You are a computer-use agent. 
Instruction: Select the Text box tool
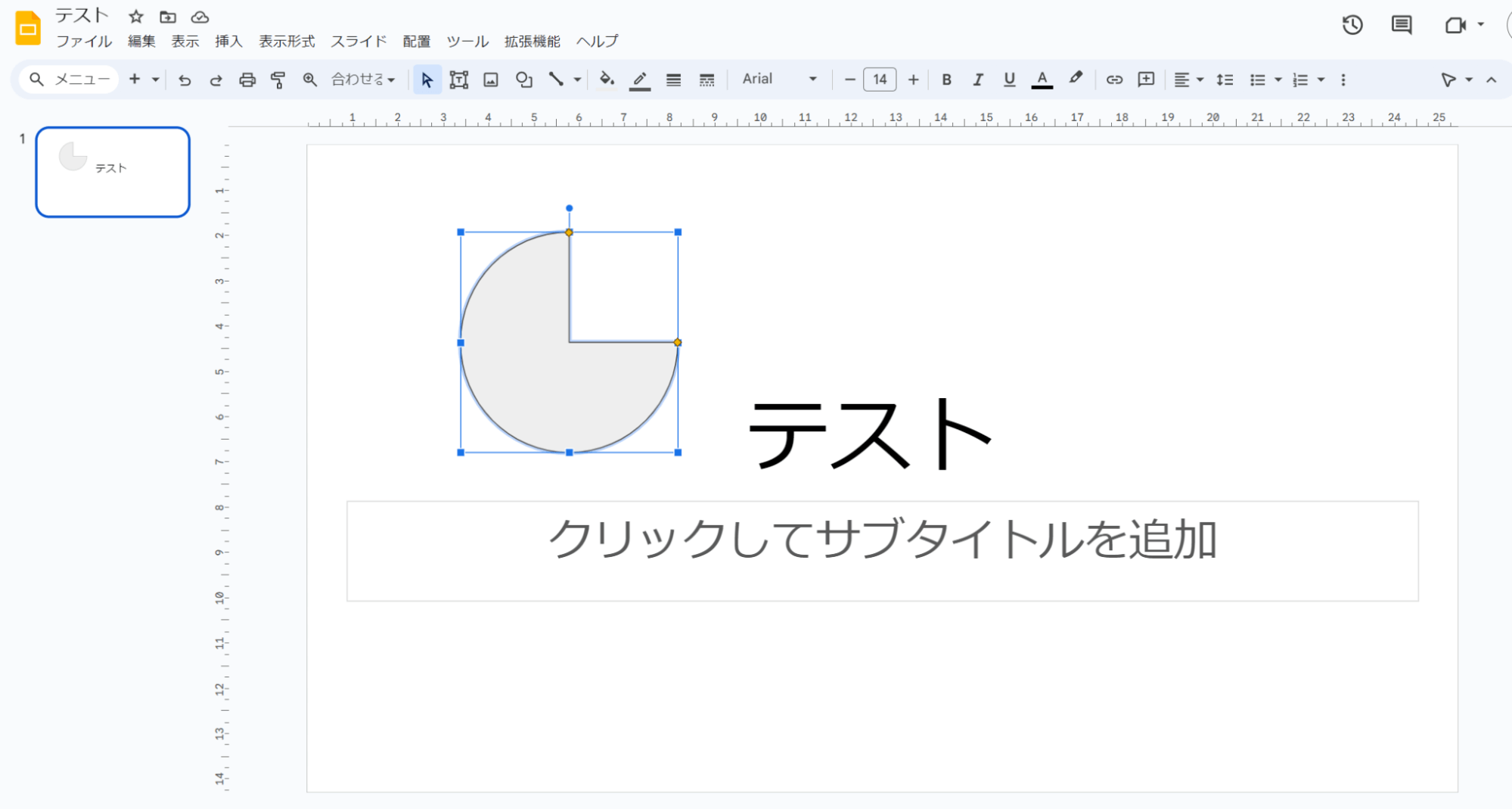click(458, 79)
